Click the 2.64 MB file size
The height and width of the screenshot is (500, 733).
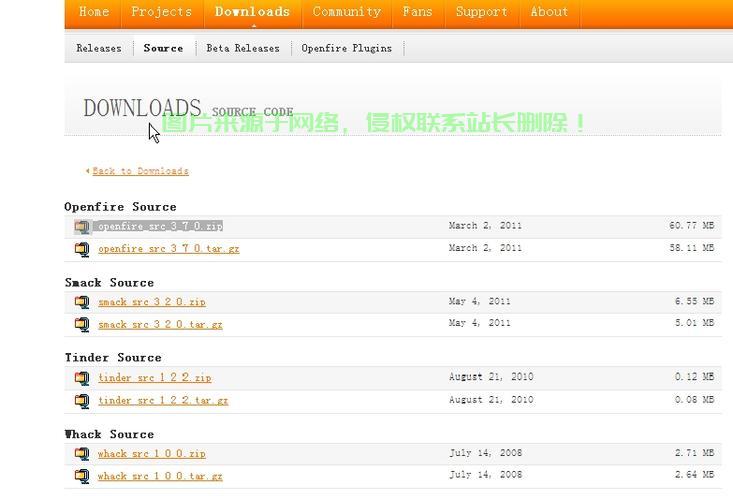(x=694, y=474)
